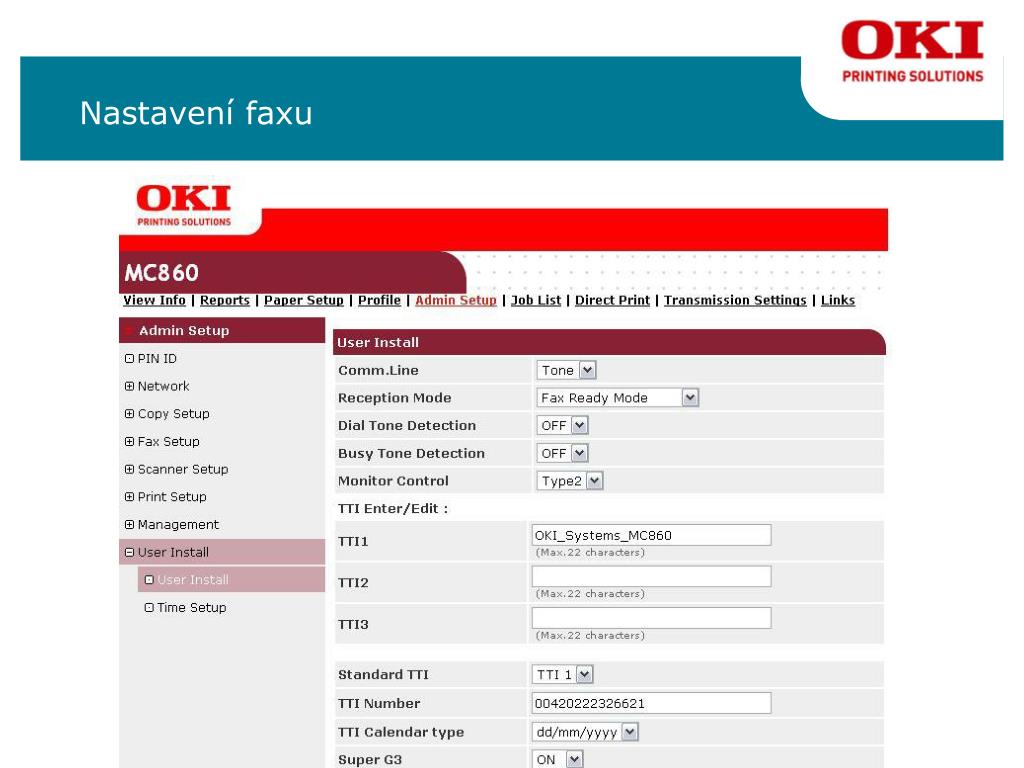Image resolution: width=1024 pixels, height=768 pixels.
Task: Open the Reception Mode dropdown
Action: 617,398
